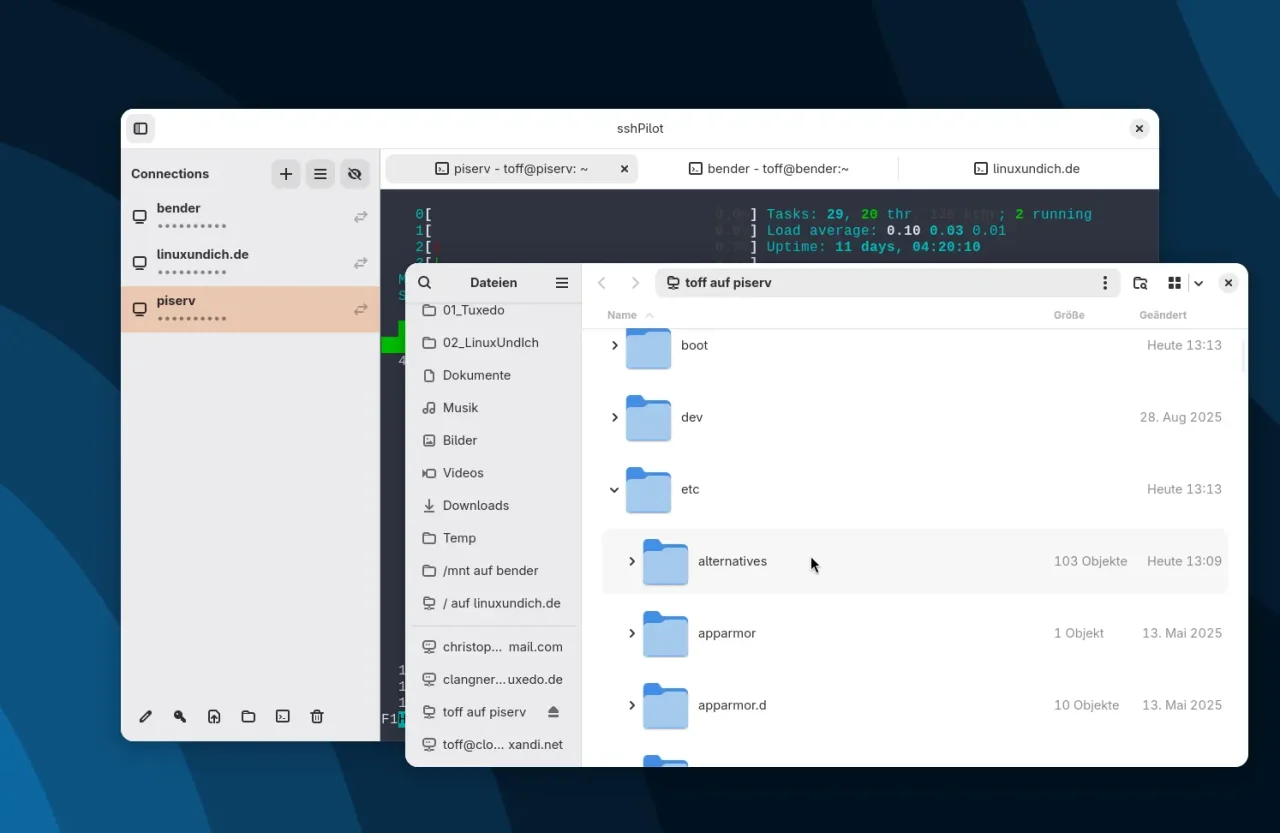Screen dimensions: 1280x833
Task: Add a new connection with the plus button
Action: 286,173
